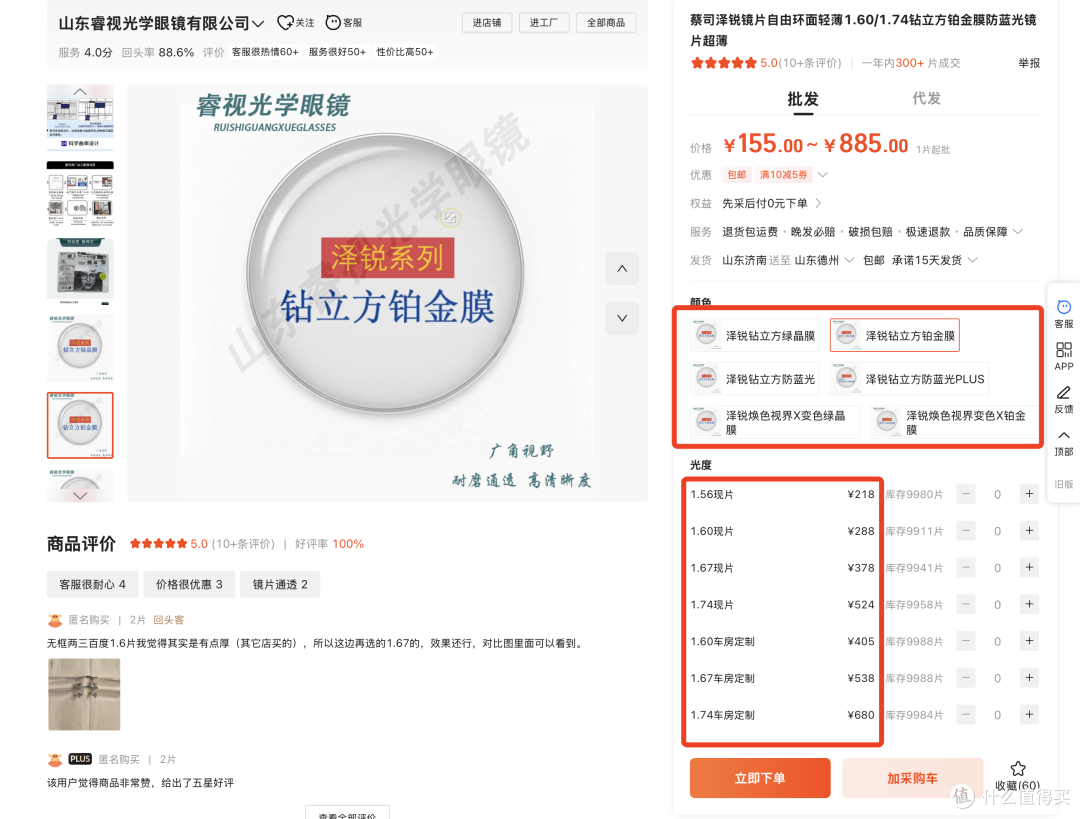Open the review photo of the glasses
Viewport: 1080px width, 819px height.
[x=84, y=694]
